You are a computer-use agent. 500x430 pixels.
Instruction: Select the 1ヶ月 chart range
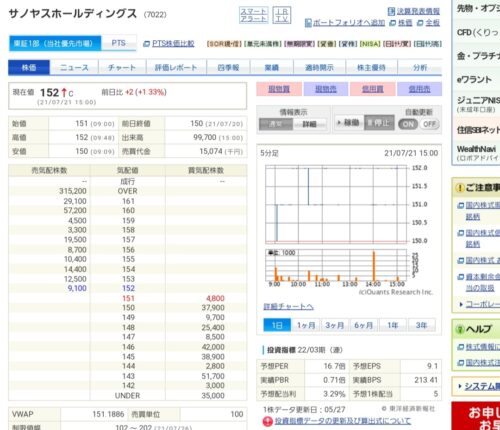coord(306,325)
